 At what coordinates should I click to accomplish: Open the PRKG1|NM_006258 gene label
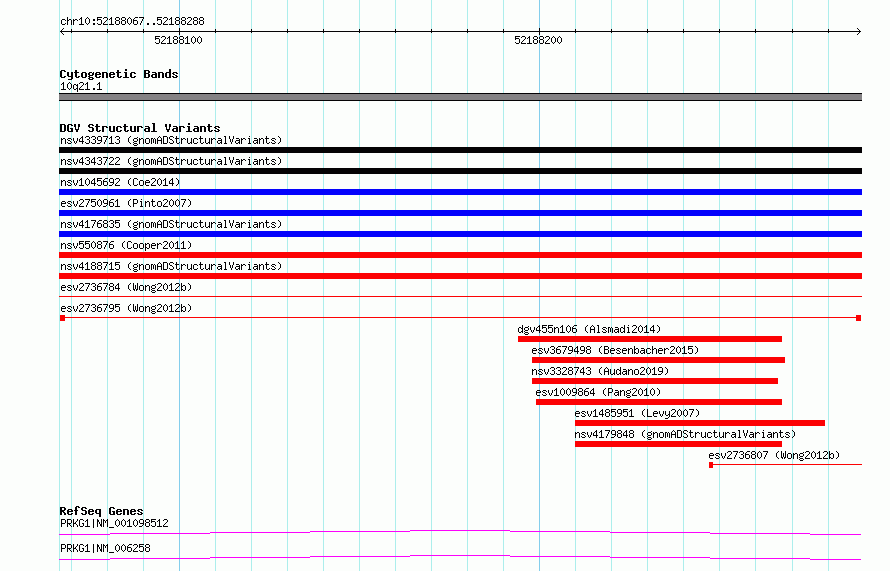click(x=105, y=548)
